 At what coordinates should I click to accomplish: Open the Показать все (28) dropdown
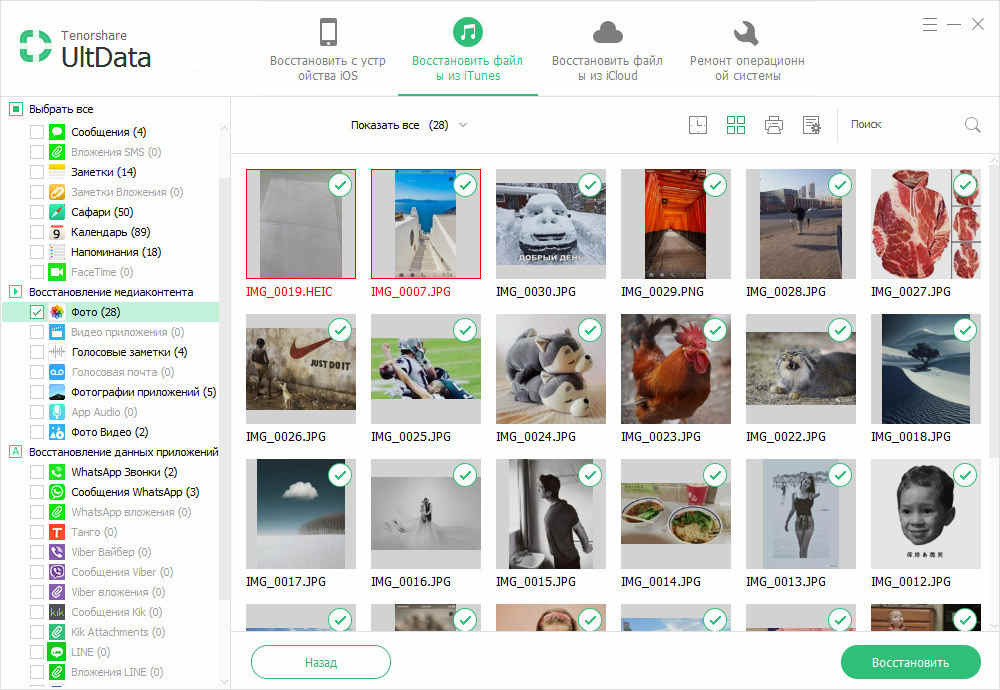[x=409, y=125]
